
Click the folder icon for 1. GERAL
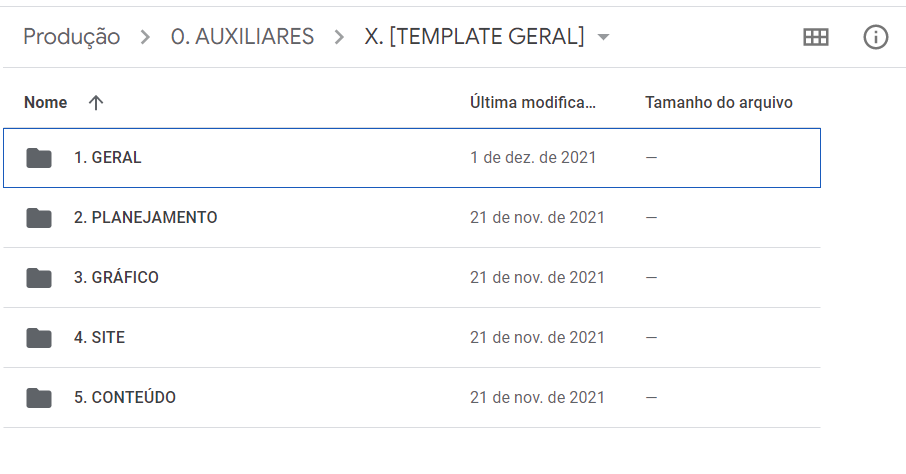pos(39,158)
